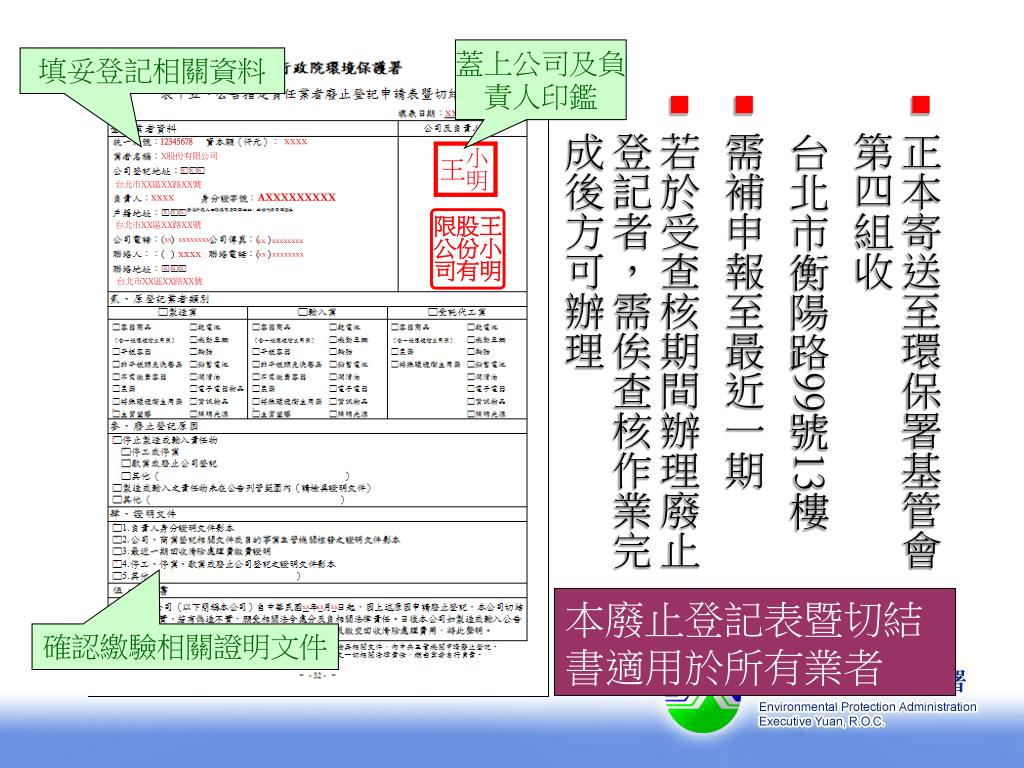Check 停止製造或輸入責任物 reason box
1024x768 pixels.
click(117, 440)
